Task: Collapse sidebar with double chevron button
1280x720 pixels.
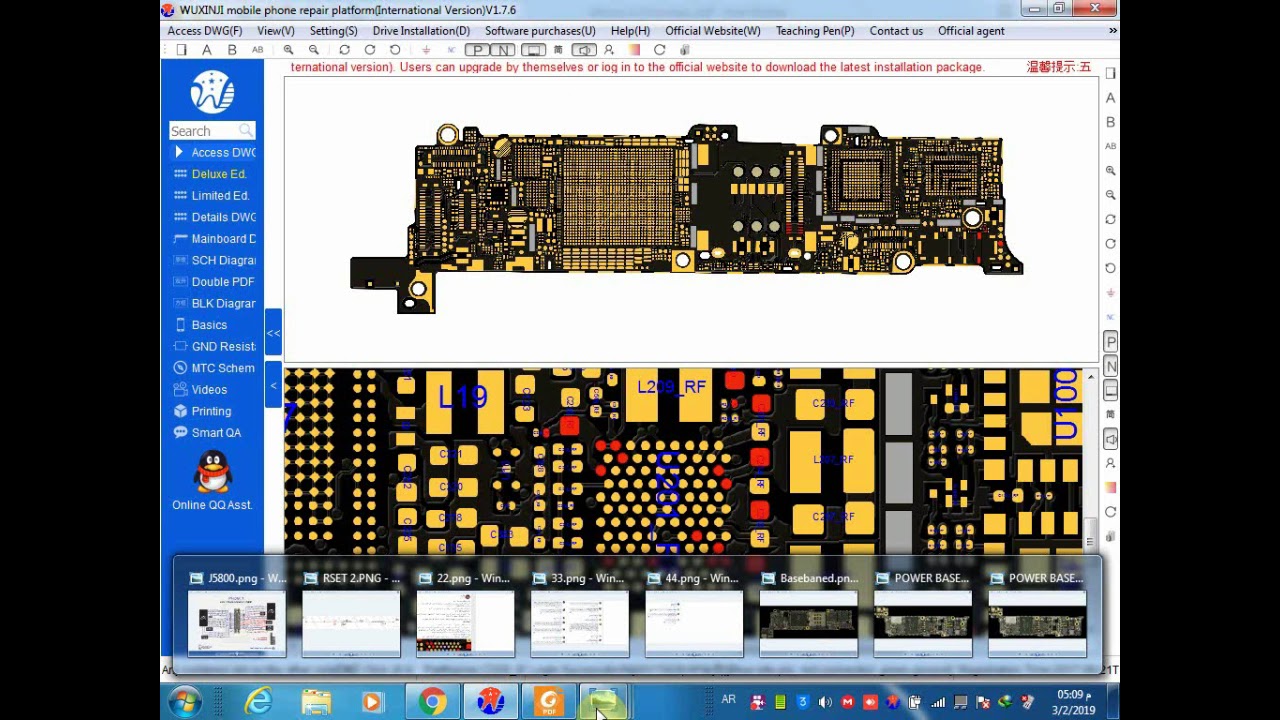Action: pyautogui.click(x=273, y=333)
